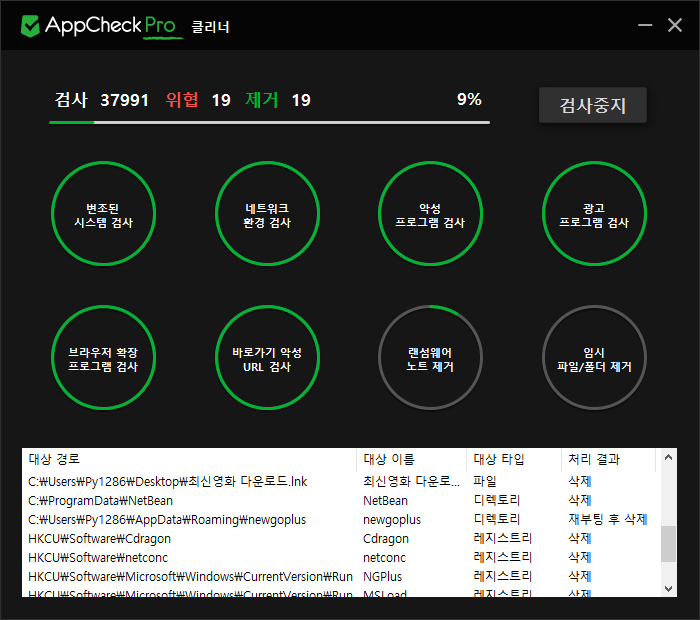Click the 위험 threat count label

182,100
